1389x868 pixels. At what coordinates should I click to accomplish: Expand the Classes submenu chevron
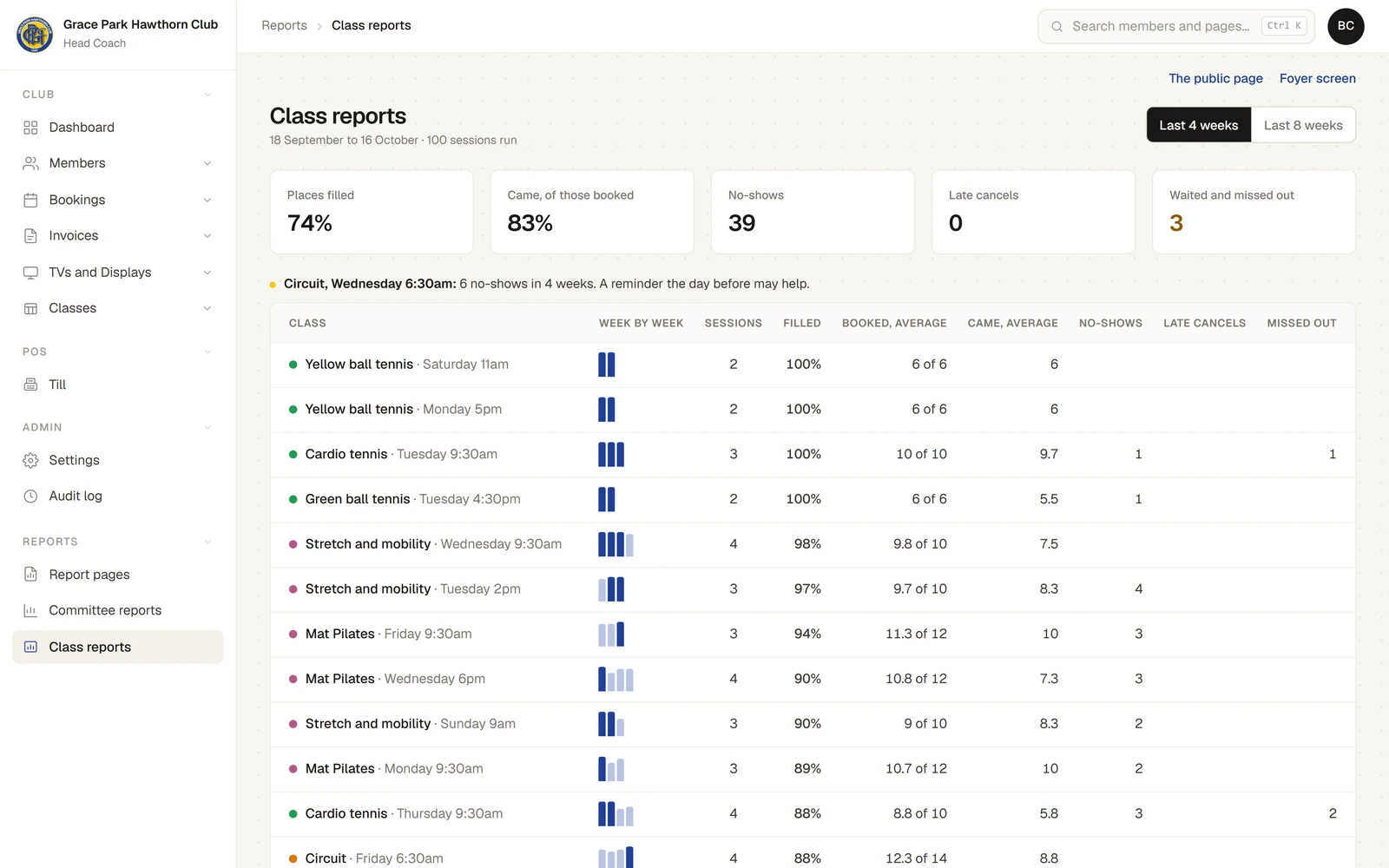point(207,308)
